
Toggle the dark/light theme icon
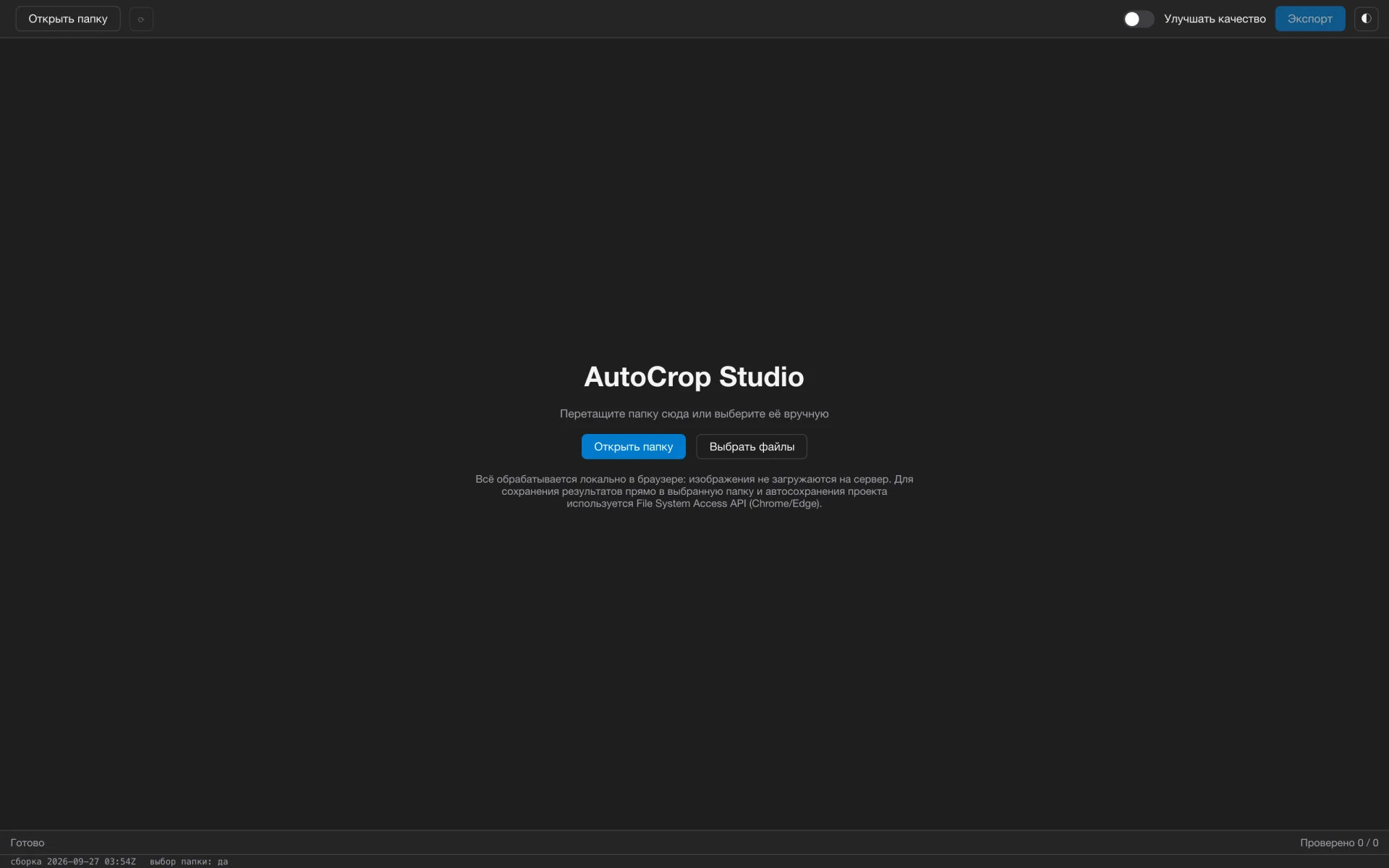click(x=1366, y=19)
